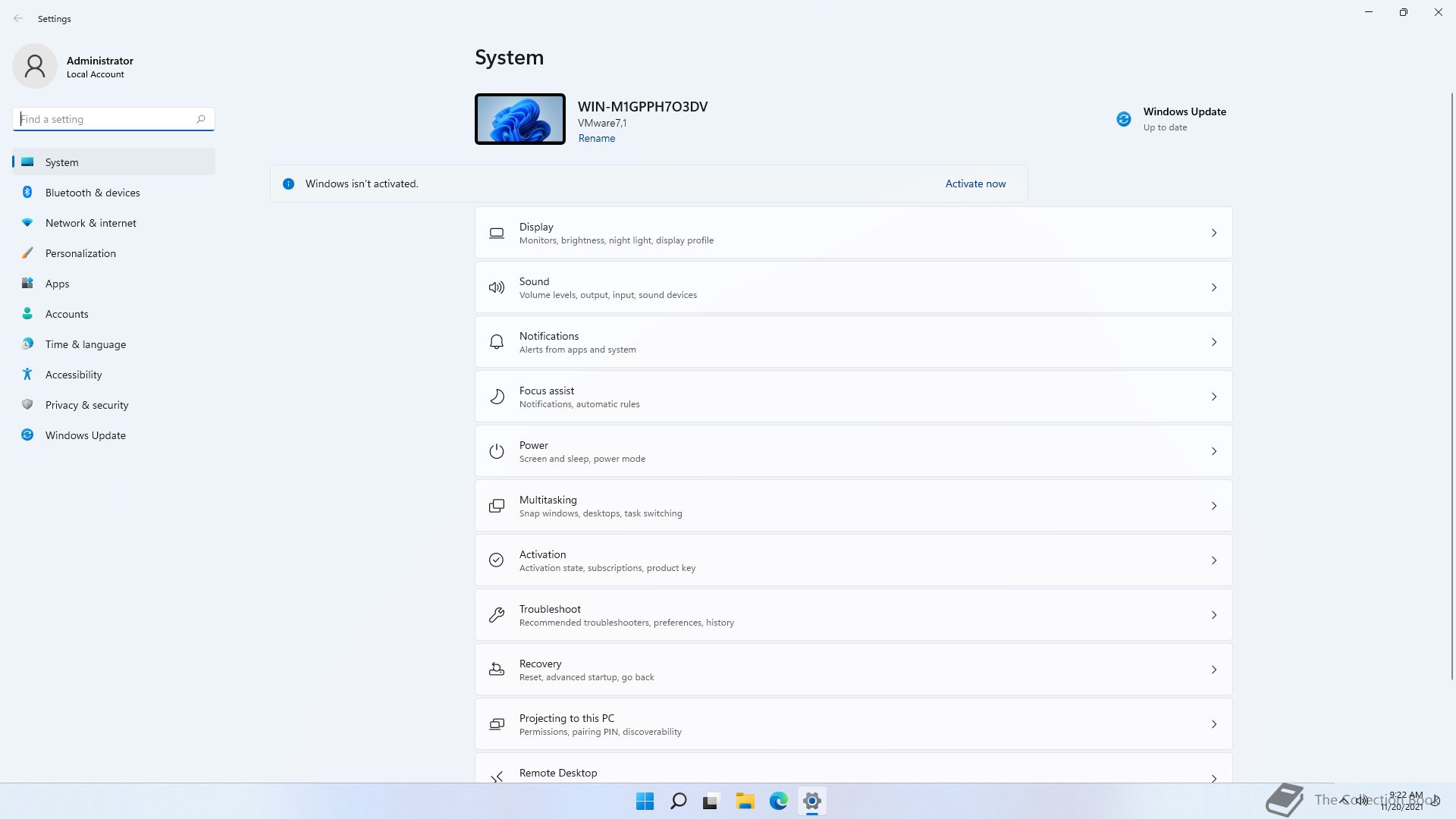
Task: Open Network & internet settings
Action: pyautogui.click(x=114, y=223)
